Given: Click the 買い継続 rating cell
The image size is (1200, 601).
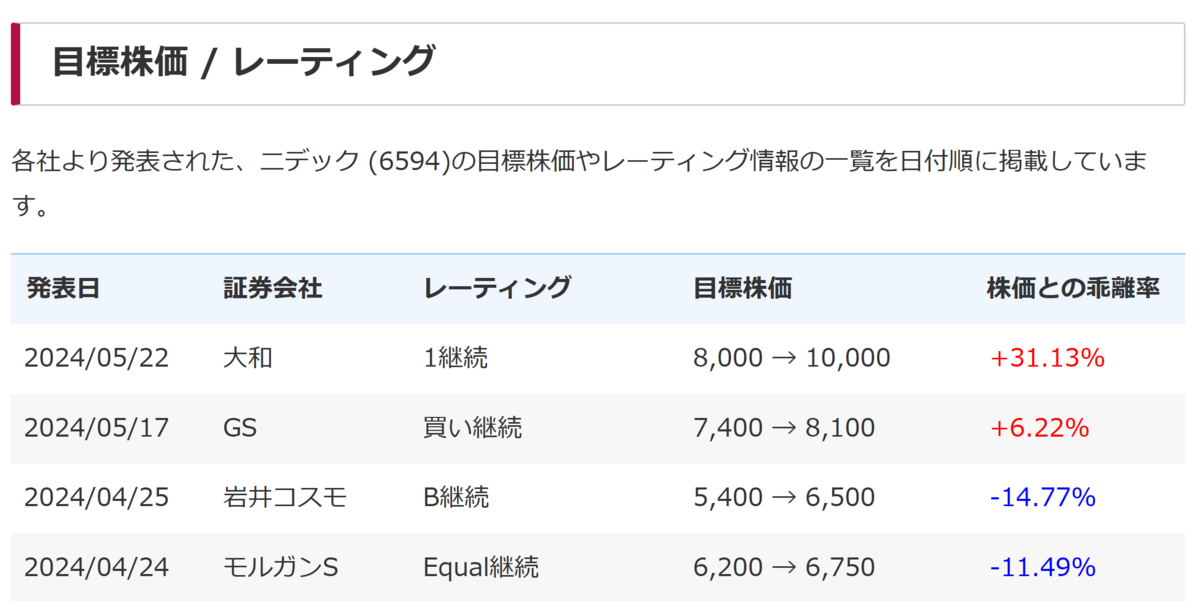Looking at the screenshot, I should [472, 428].
